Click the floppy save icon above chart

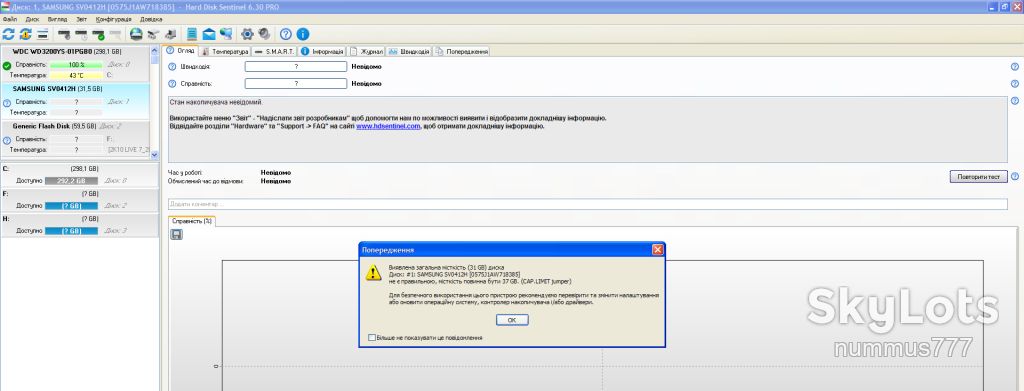(x=176, y=234)
